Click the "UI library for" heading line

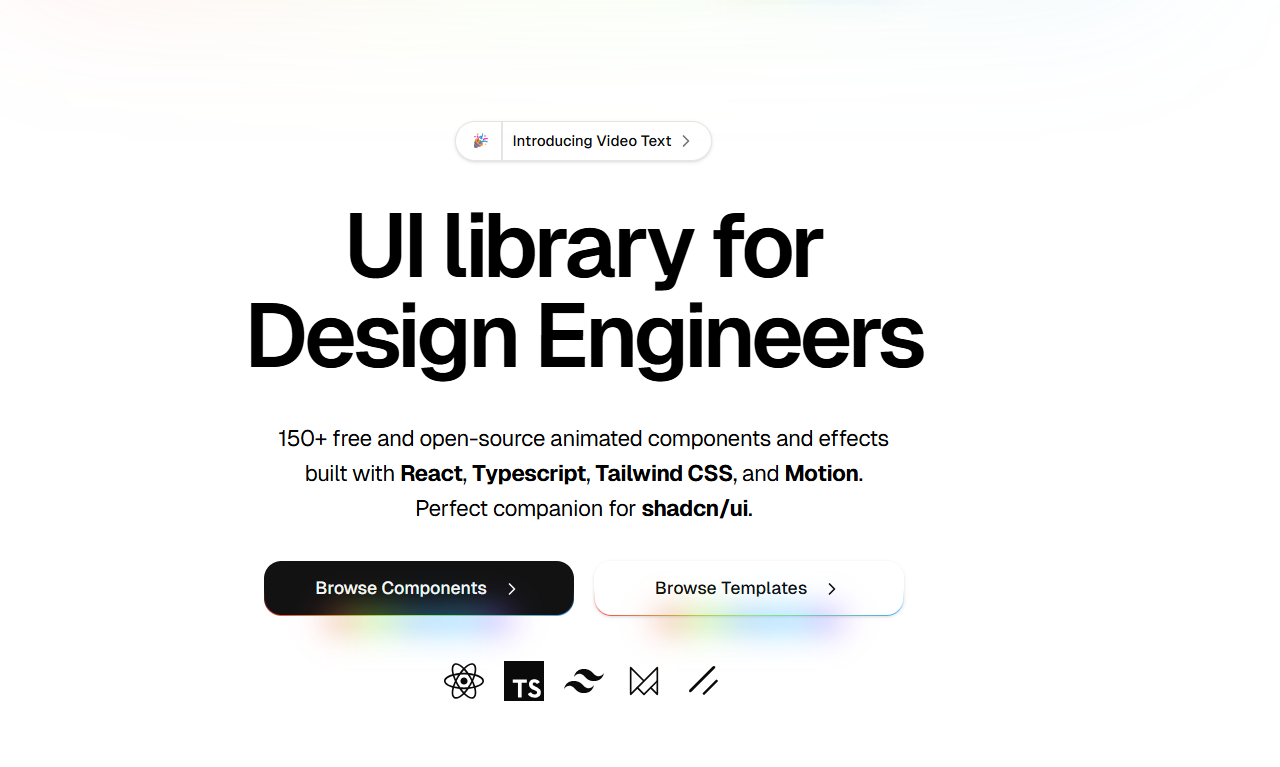(x=584, y=247)
